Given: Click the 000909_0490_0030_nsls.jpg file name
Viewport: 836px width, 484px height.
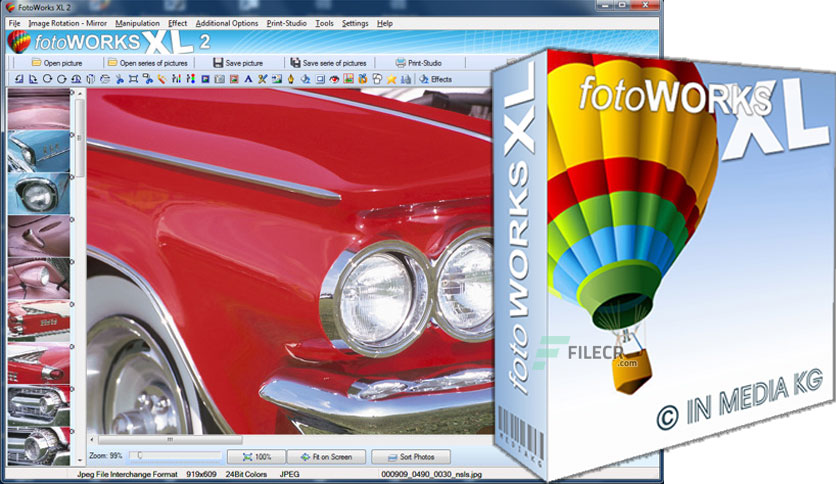Looking at the screenshot, I should pyautogui.click(x=431, y=474).
